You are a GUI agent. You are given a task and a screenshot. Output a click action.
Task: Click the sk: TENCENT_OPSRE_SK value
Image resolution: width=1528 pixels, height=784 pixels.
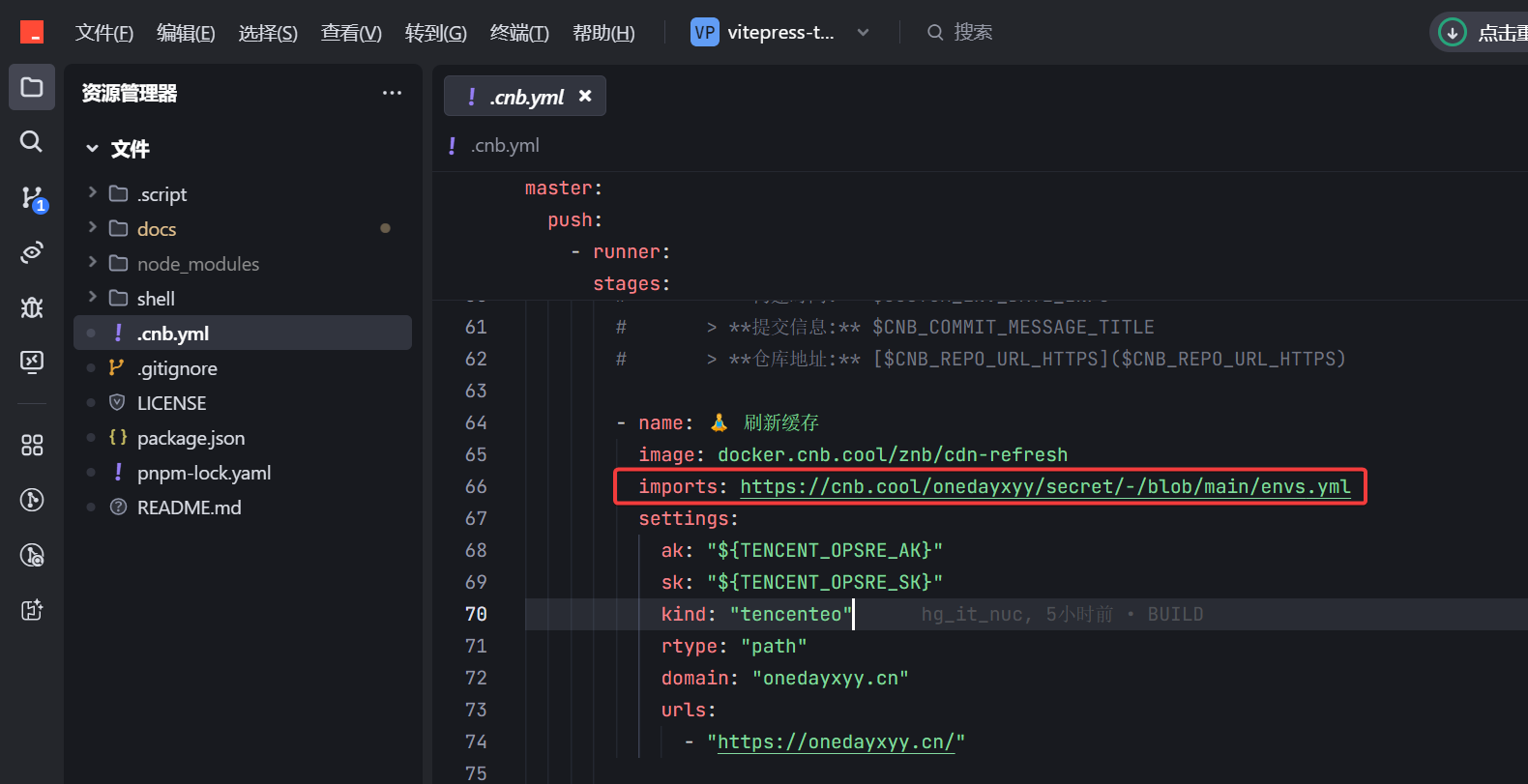point(825,582)
